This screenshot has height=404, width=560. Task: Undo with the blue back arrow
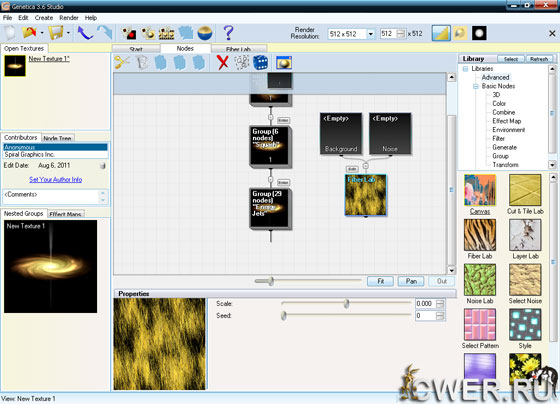point(85,33)
